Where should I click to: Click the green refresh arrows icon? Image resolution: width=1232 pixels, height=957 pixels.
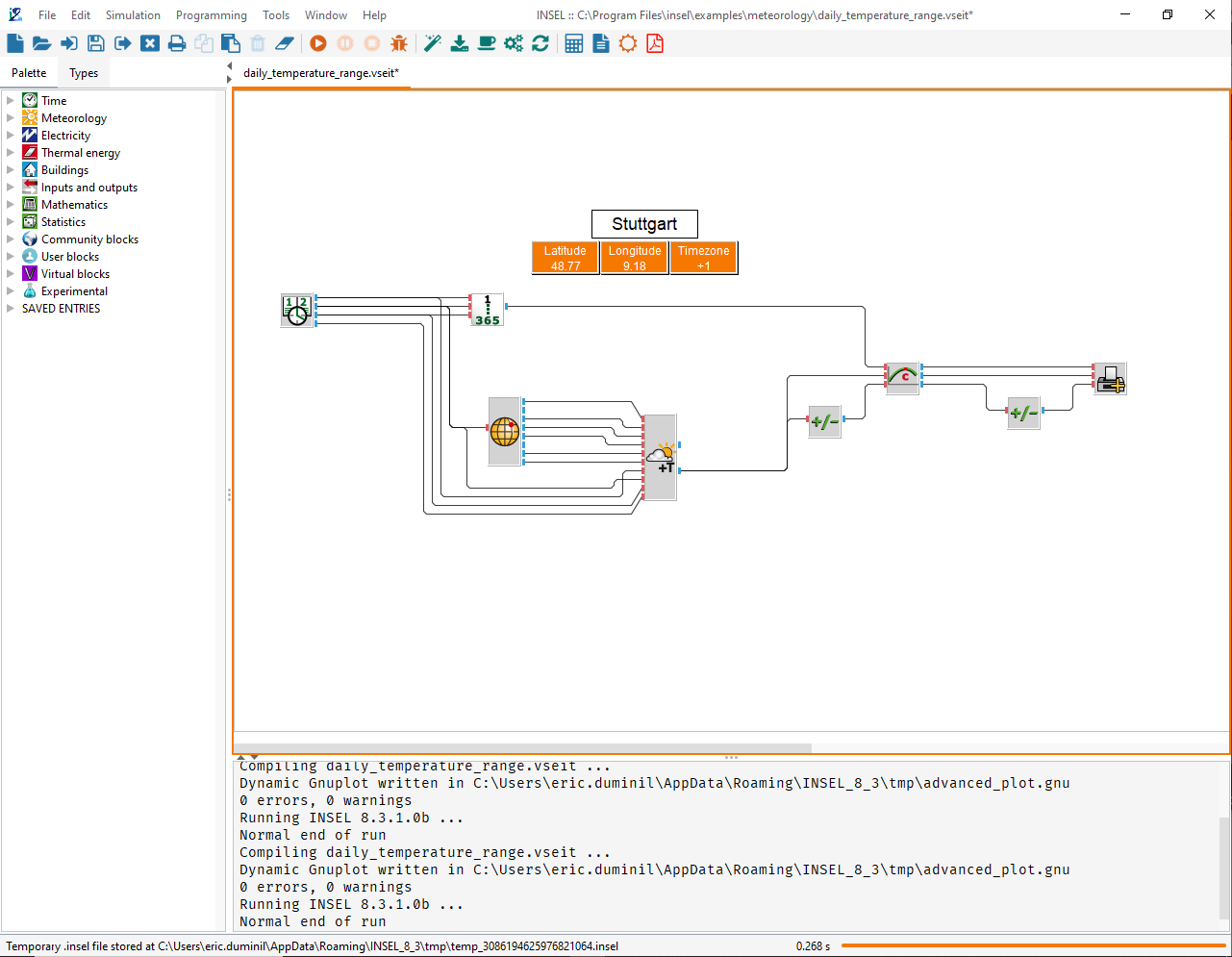[541, 43]
